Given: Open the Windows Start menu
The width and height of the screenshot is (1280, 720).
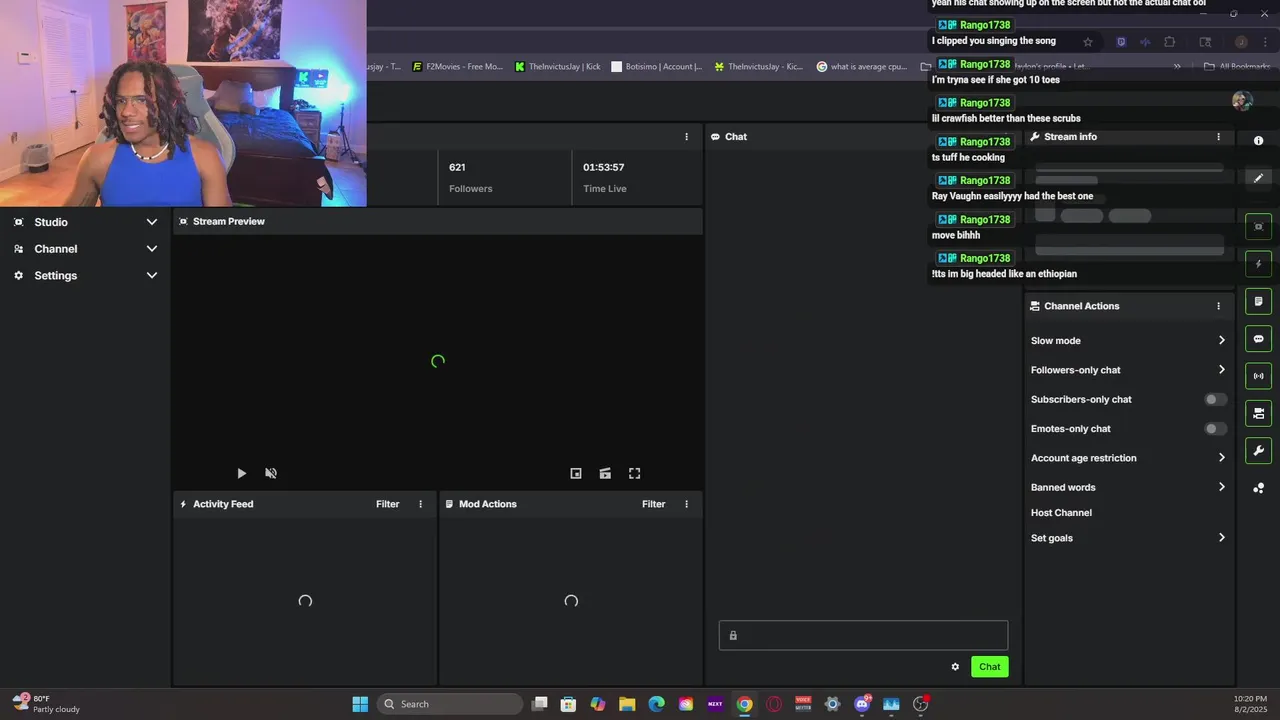Looking at the screenshot, I should pyautogui.click(x=360, y=704).
